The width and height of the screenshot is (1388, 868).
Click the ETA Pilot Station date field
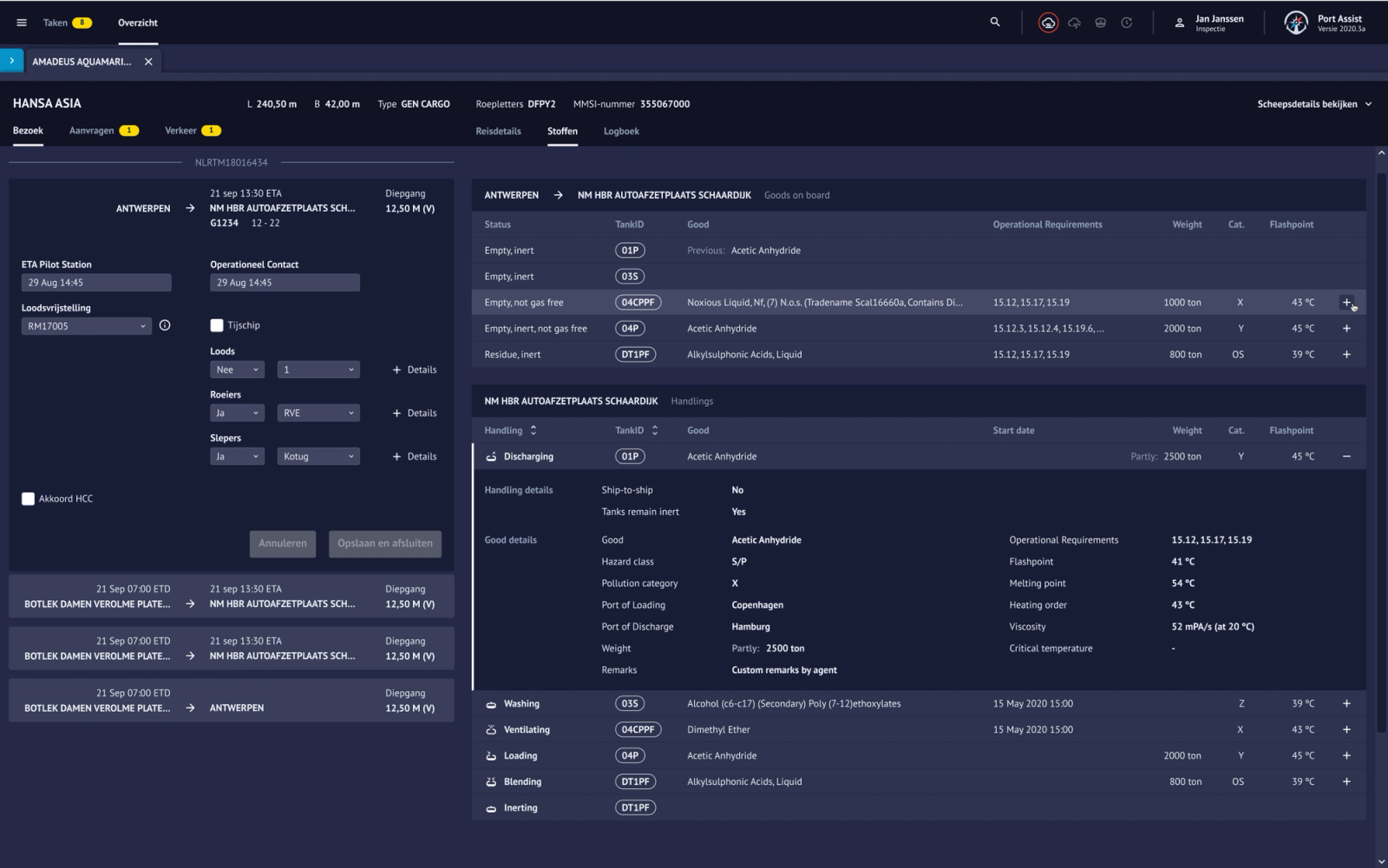95,283
